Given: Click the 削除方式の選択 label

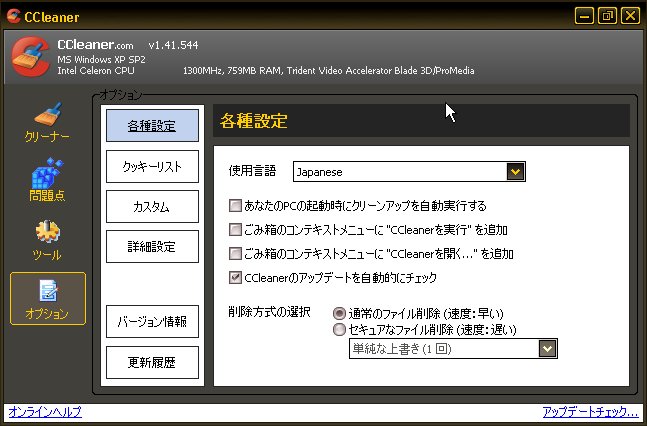Looking at the screenshot, I should pos(269,312).
